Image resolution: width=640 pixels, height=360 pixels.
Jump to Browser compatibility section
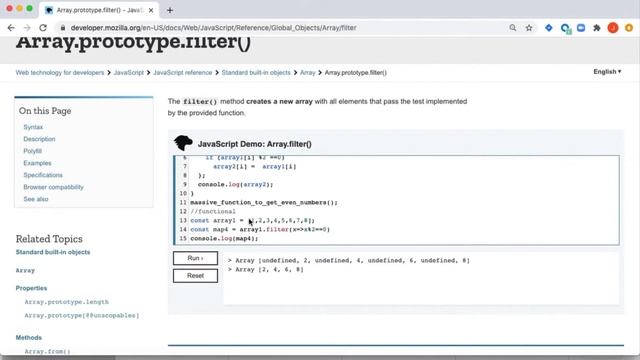click(x=53, y=187)
